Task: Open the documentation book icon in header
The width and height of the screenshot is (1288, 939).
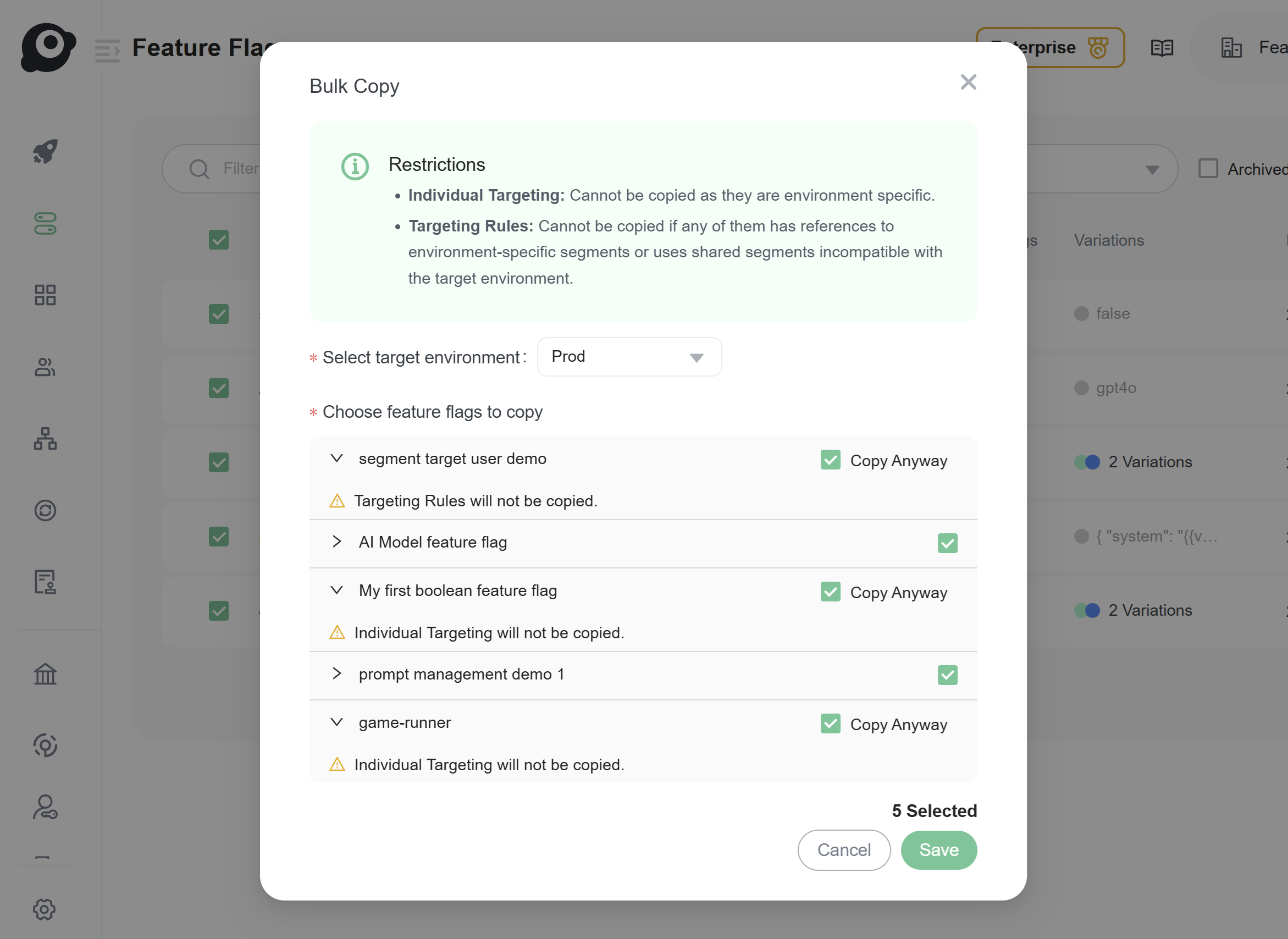Action: [1162, 48]
